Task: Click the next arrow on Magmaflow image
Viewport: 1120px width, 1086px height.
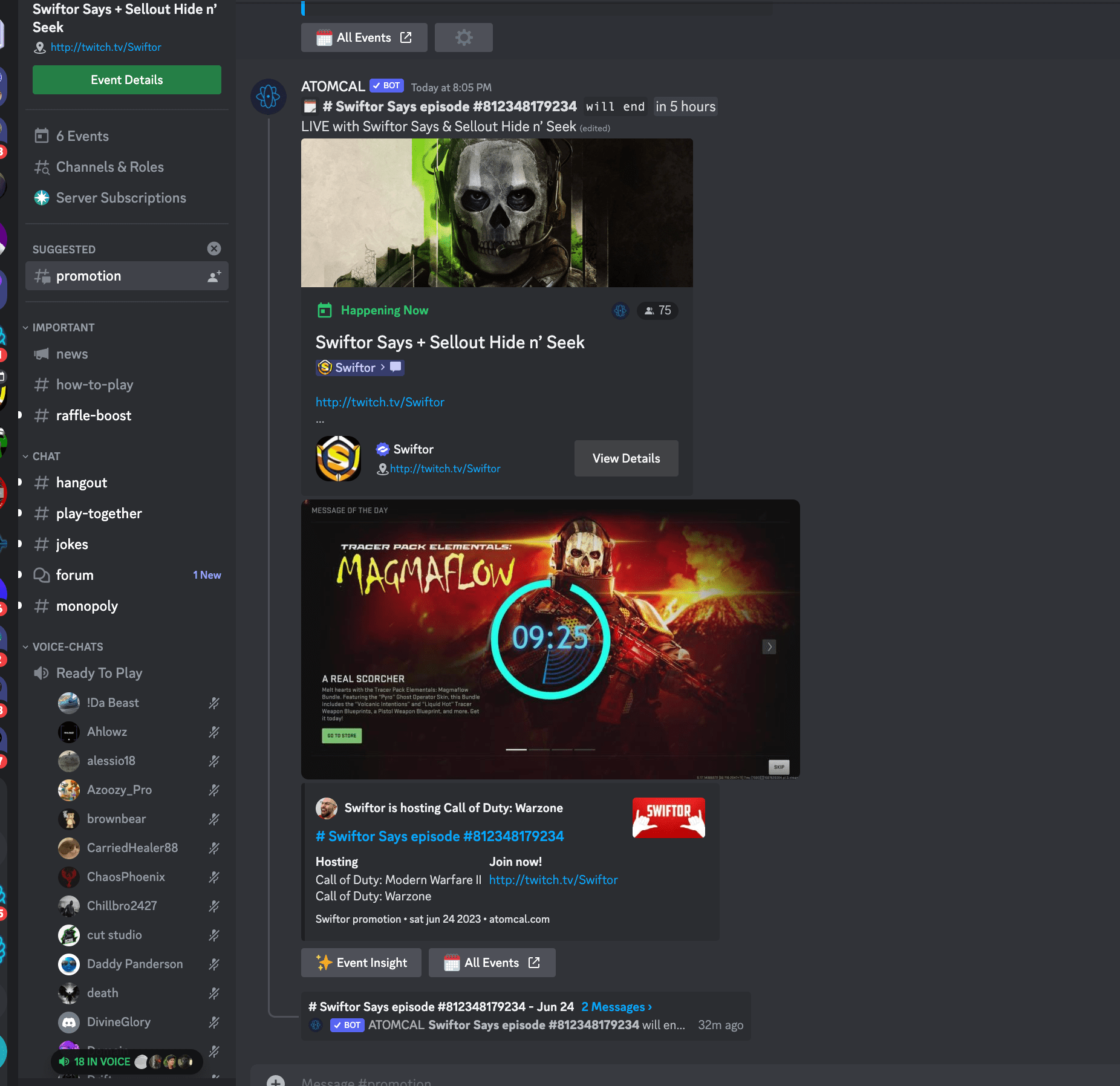Action: click(x=769, y=646)
